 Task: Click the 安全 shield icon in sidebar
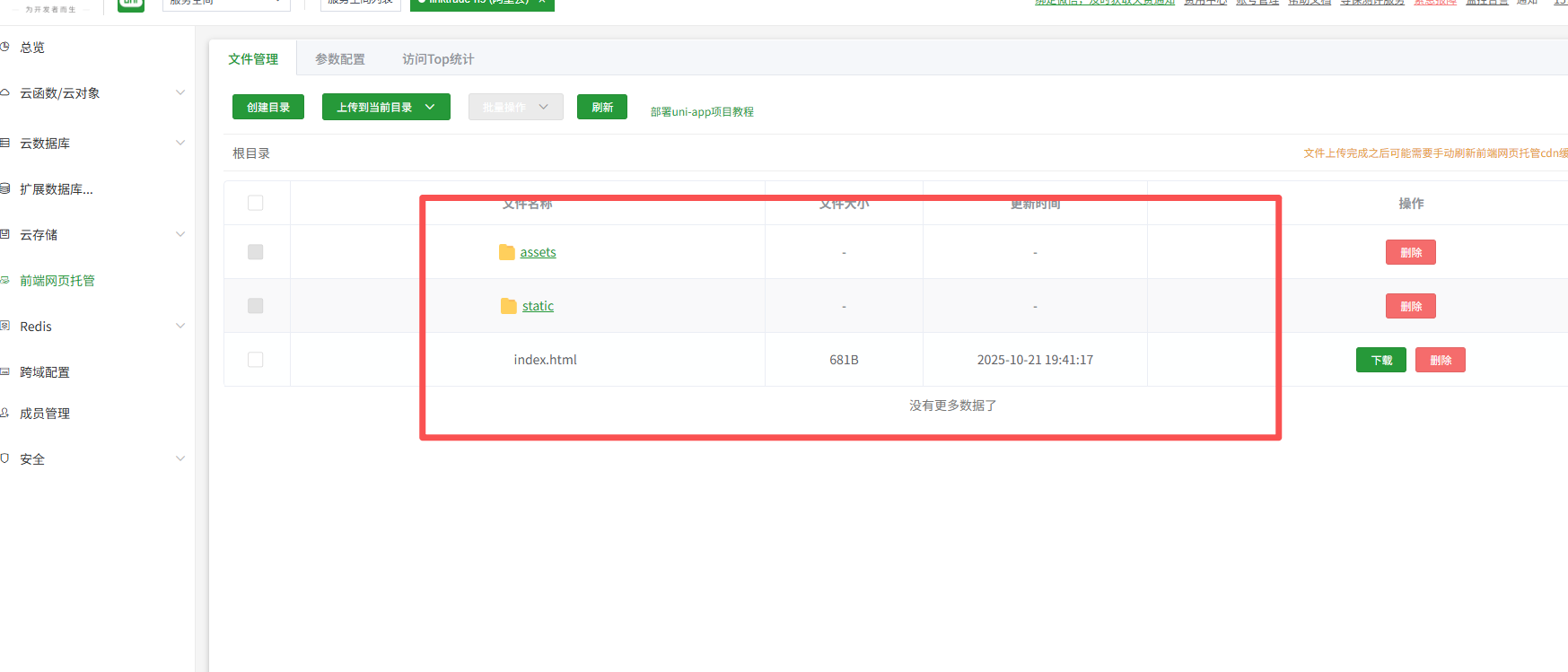[5, 458]
